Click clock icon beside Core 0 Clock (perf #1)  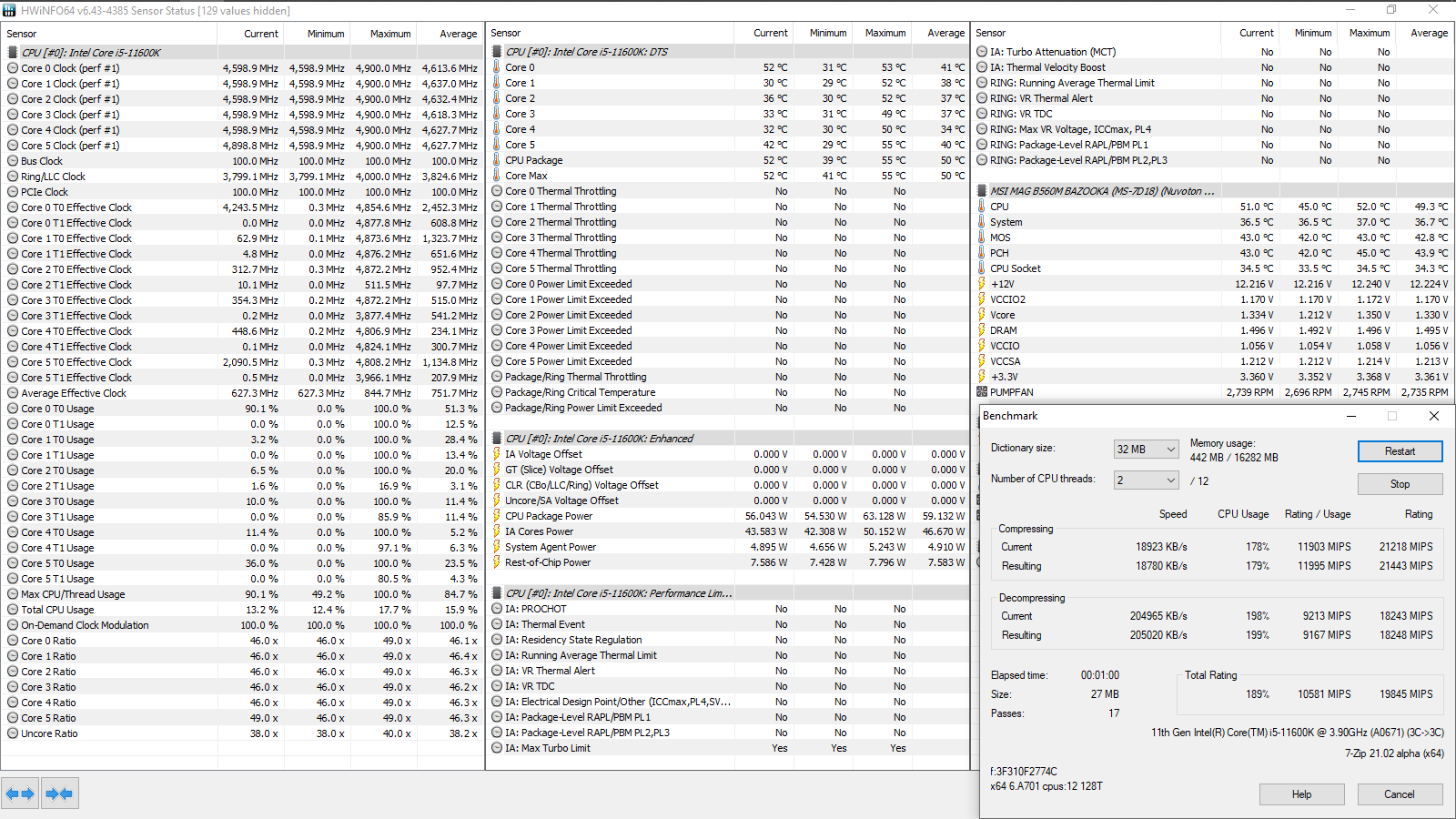pyautogui.click(x=13, y=68)
